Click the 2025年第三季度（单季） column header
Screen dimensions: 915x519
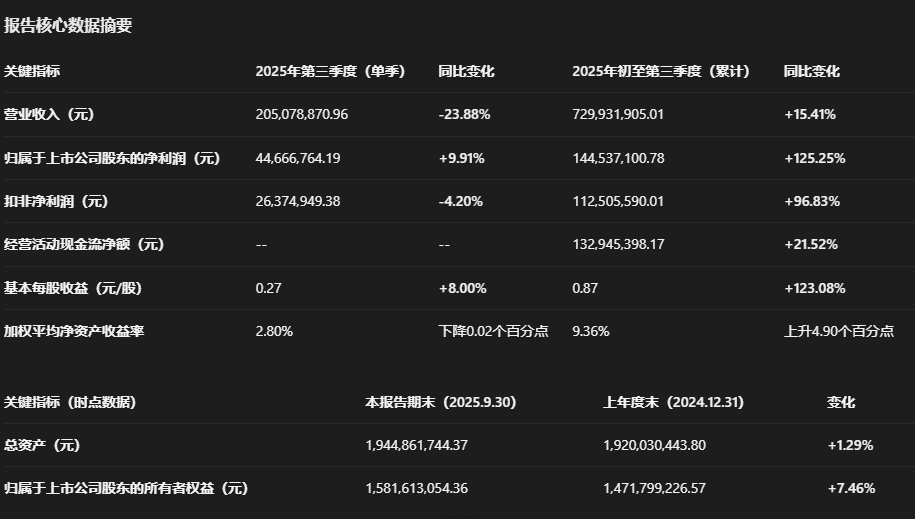(x=330, y=71)
